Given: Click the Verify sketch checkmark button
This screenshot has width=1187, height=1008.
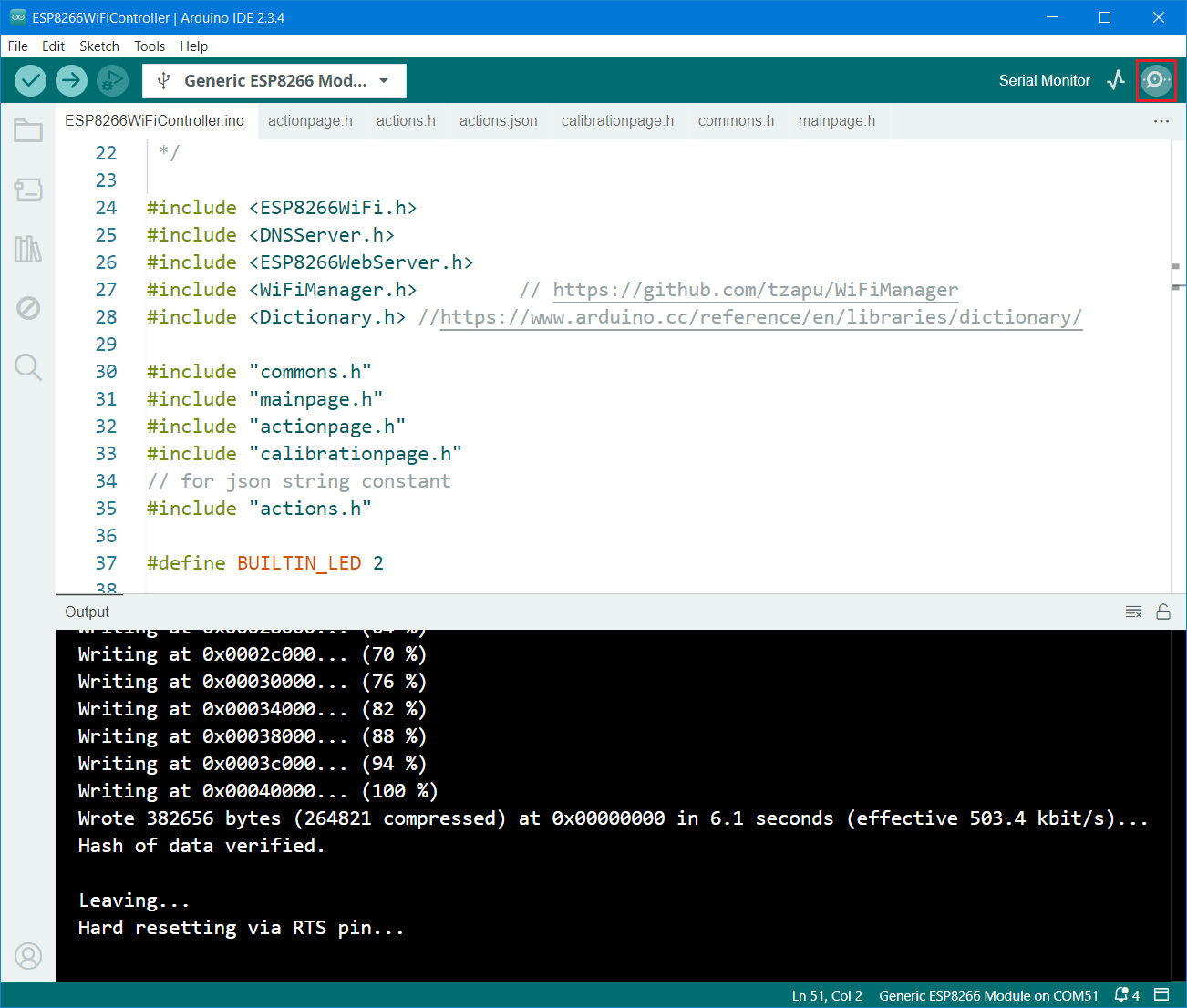Looking at the screenshot, I should (x=31, y=80).
